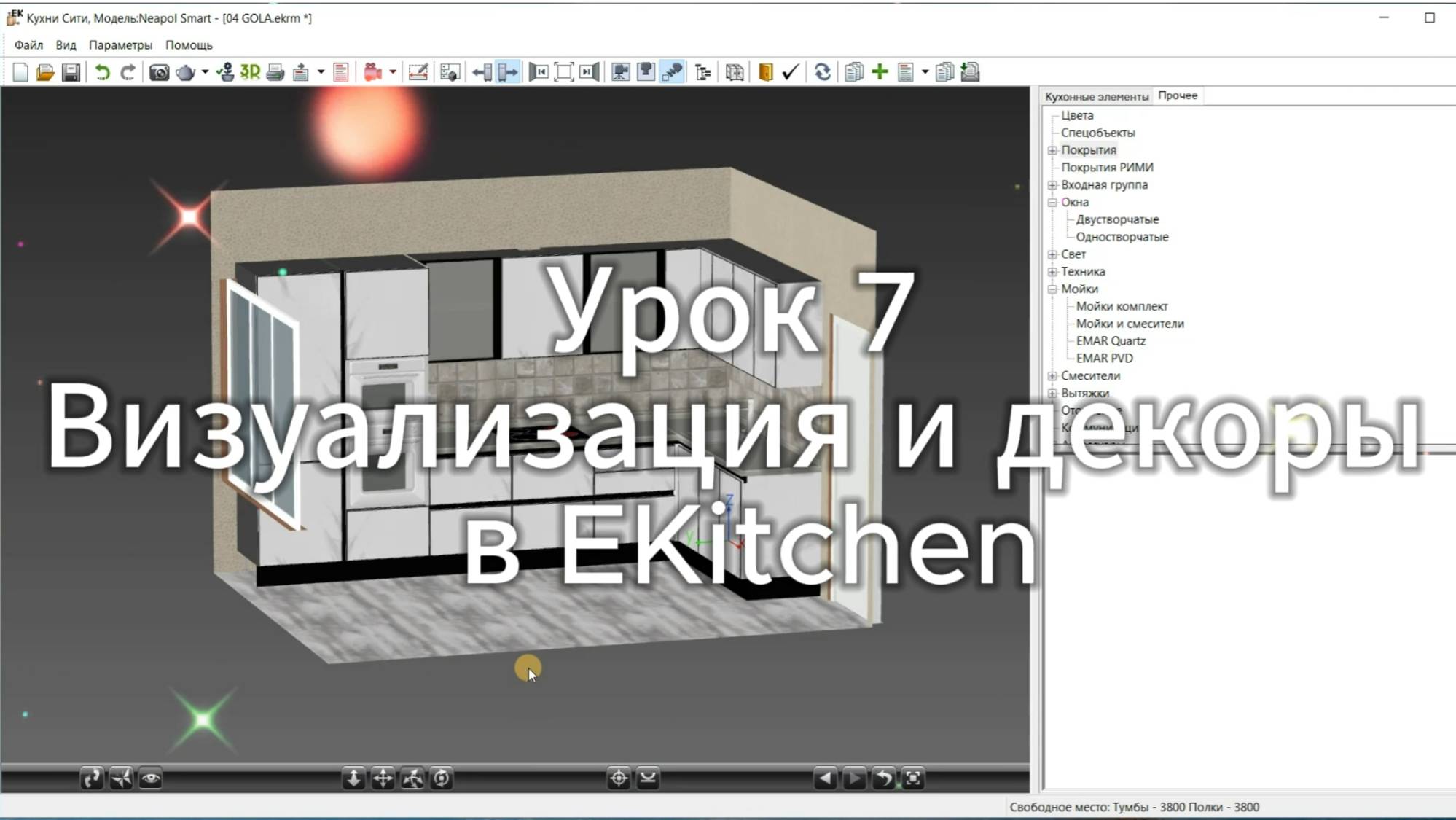Click the refresh/update model icon

[x=823, y=71]
